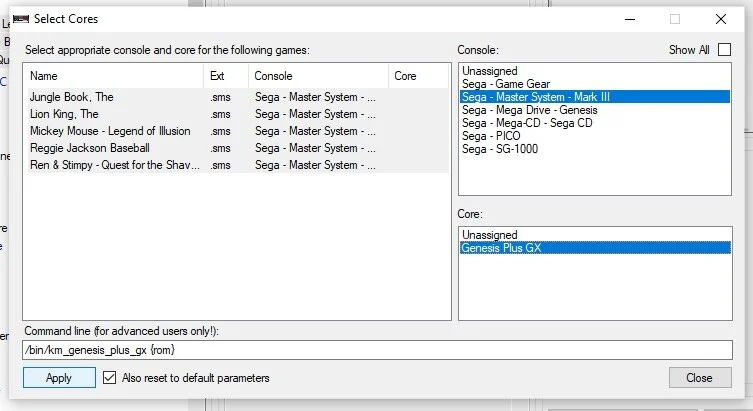Select Sega - Mega-CD - Sega CD console
The height and width of the screenshot is (411, 753).
[x=595, y=123]
